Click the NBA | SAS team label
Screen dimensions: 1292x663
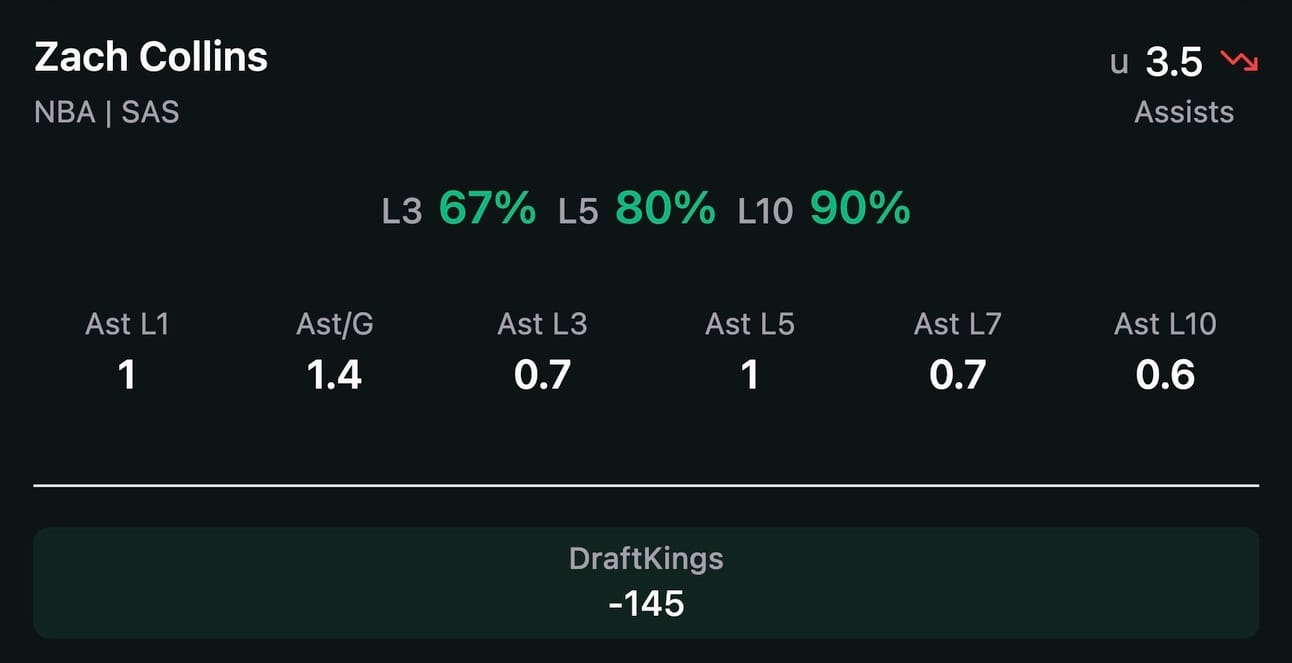tap(107, 111)
